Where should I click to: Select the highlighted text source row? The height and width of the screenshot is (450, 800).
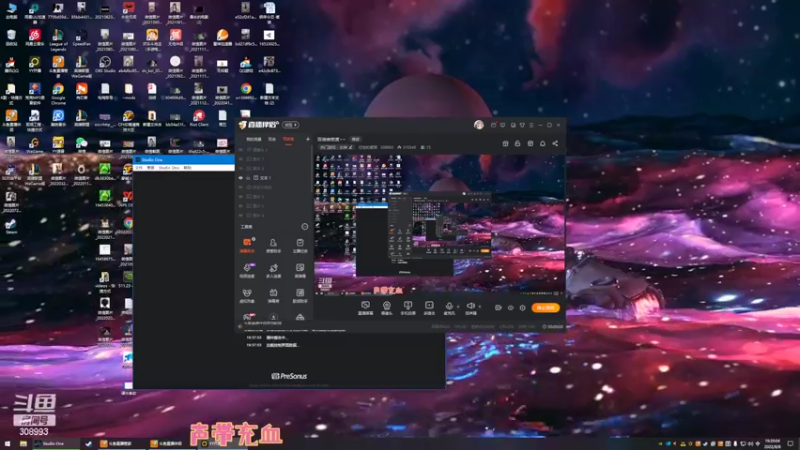273,178
